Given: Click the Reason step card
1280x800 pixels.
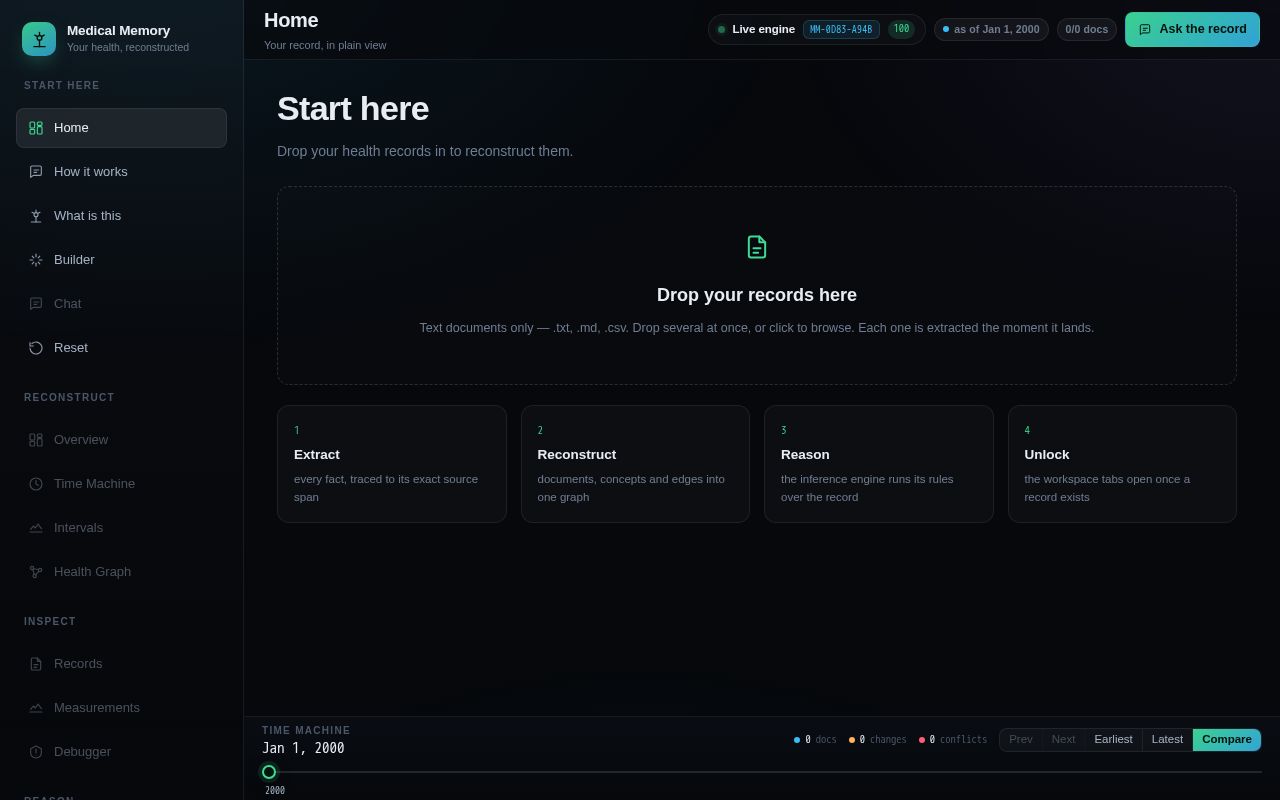Looking at the screenshot, I should pyautogui.click(x=879, y=464).
